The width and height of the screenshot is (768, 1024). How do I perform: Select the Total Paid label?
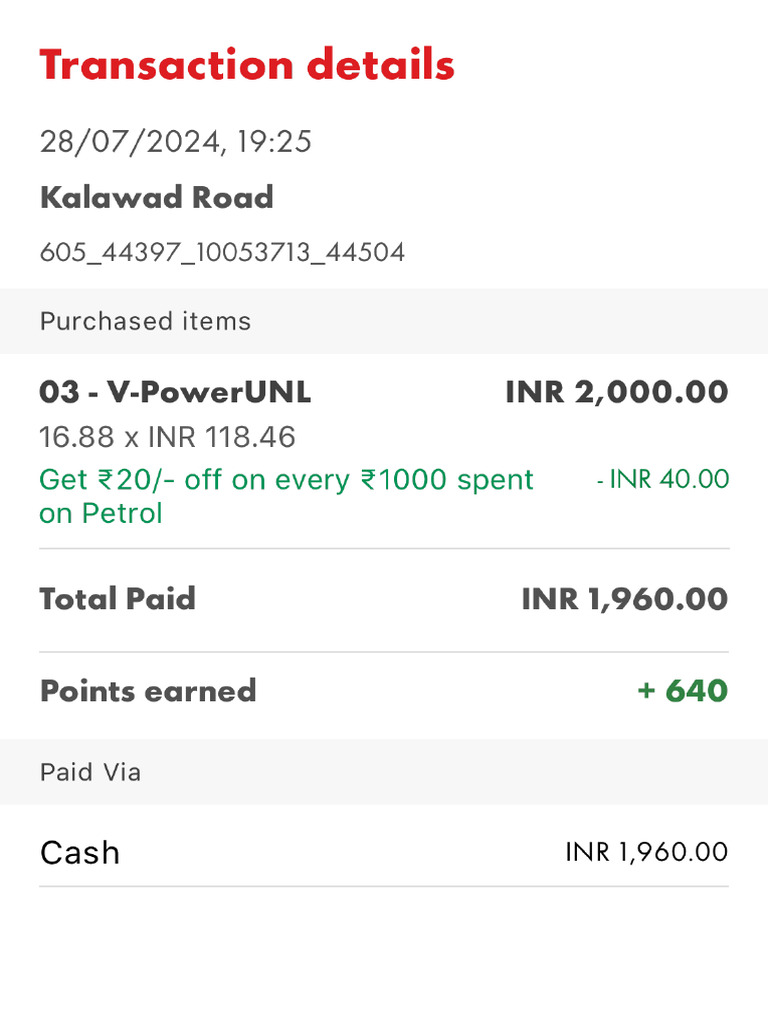(x=117, y=599)
